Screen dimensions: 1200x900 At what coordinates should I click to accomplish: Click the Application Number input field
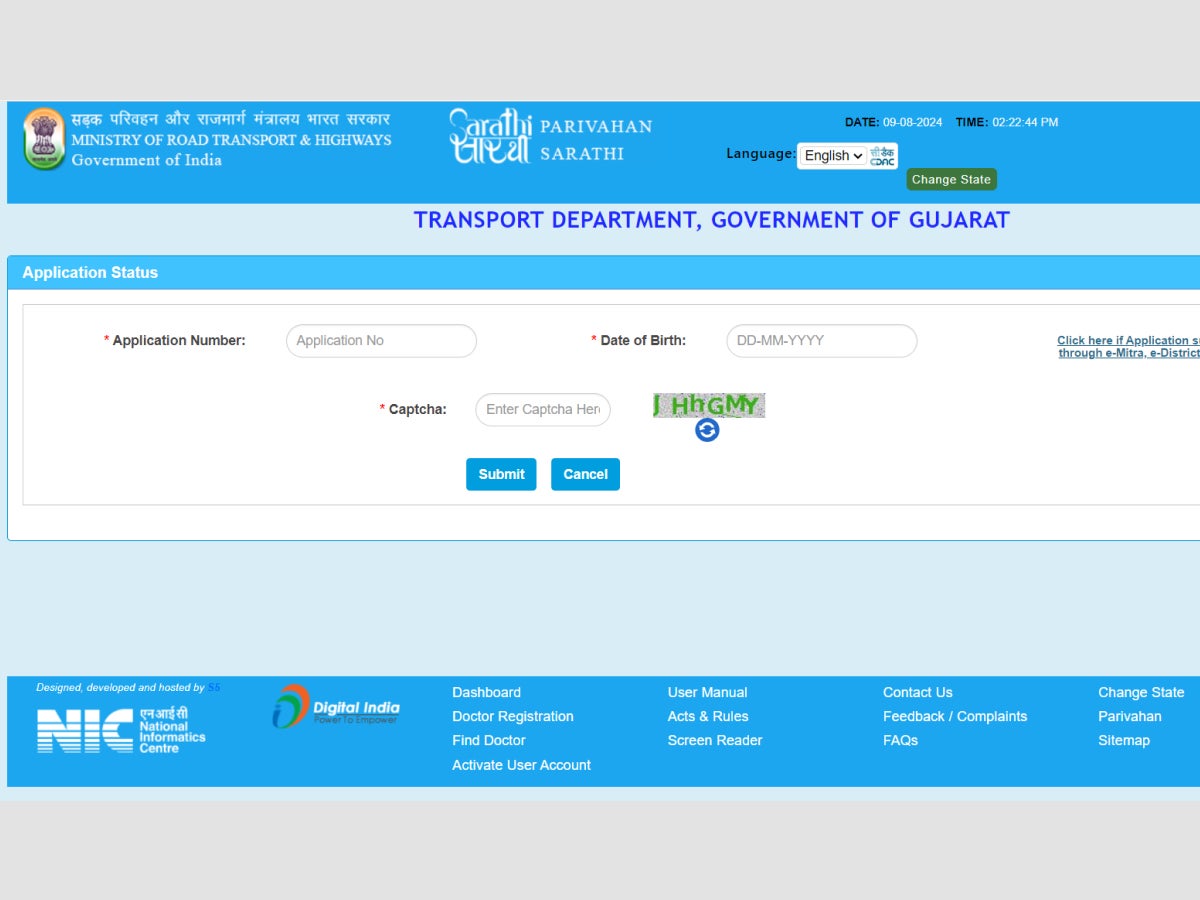(x=381, y=340)
